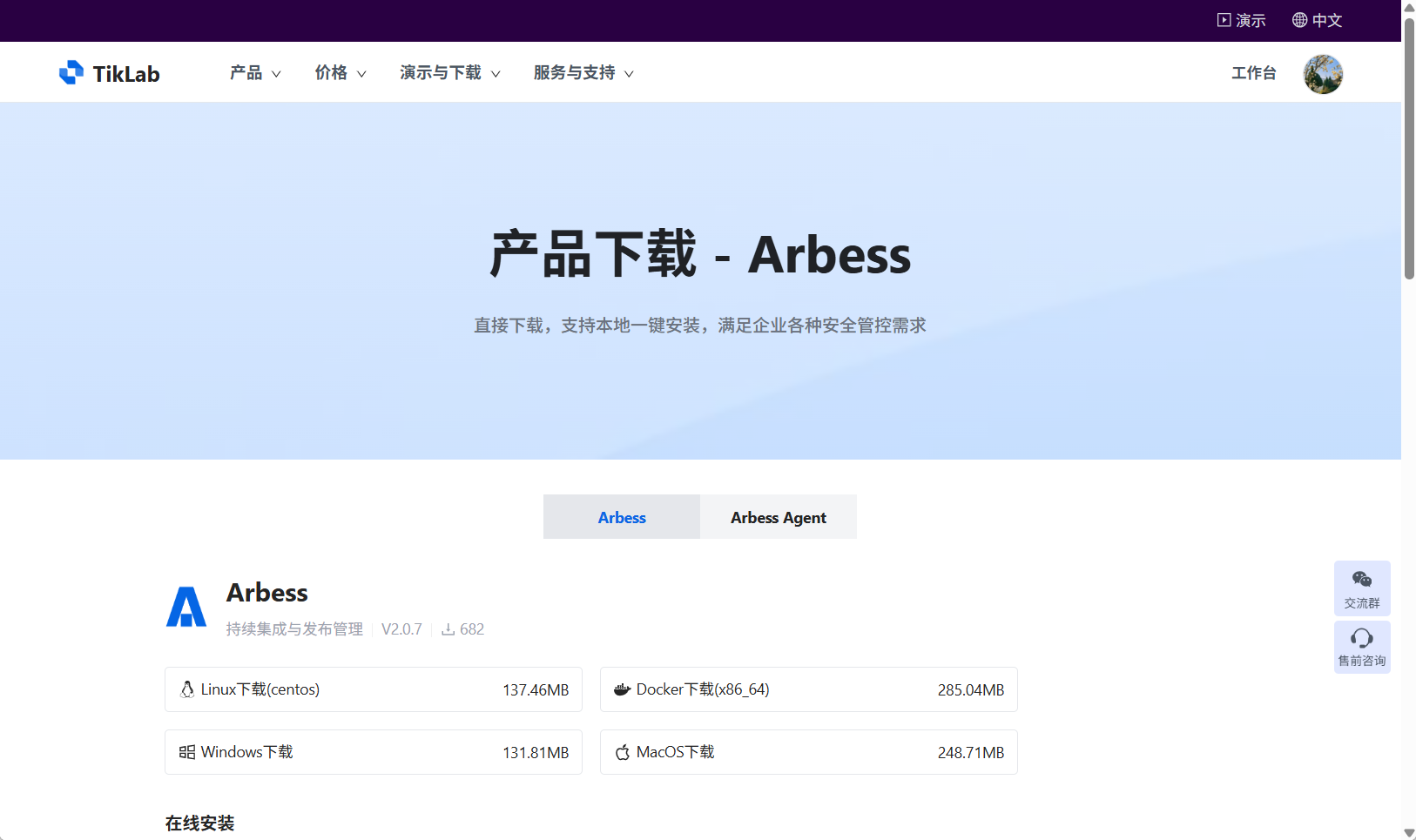Screen dimensions: 1416x840
Task: Click the Apple icon for MacOS download
Action: [x=622, y=751]
